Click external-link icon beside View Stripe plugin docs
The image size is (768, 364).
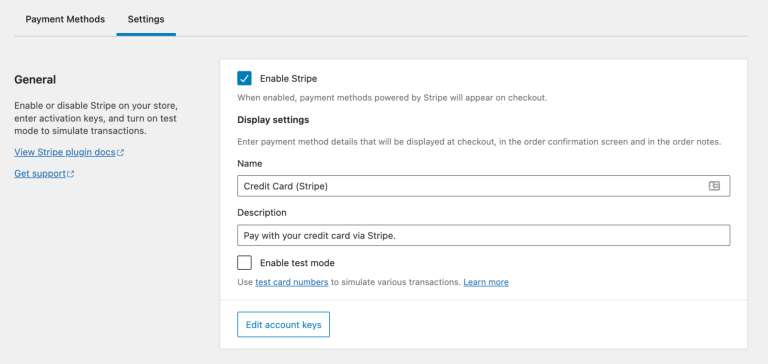(x=120, y=153)
